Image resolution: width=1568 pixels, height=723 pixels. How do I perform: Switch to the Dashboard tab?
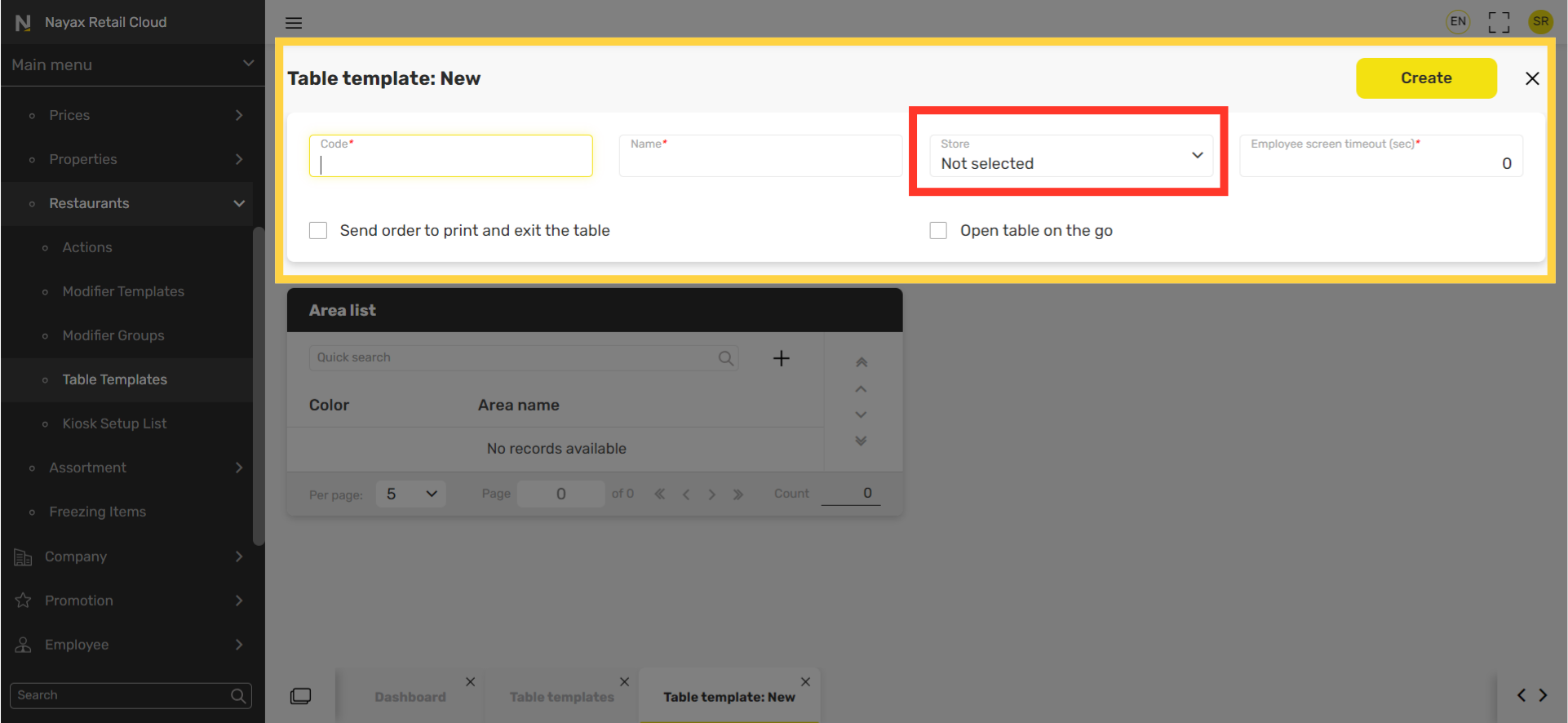[410, 697]
